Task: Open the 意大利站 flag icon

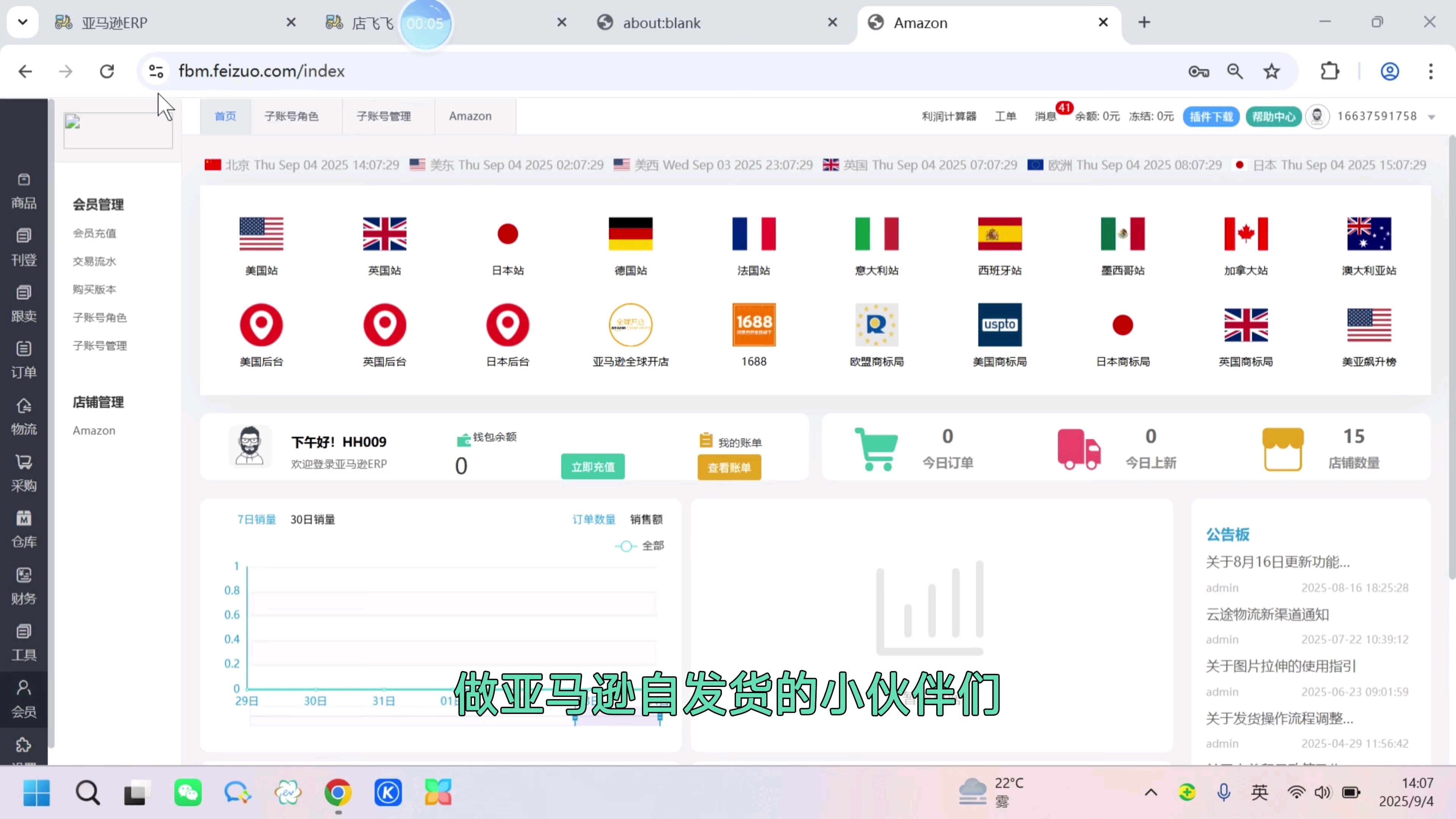Action: 877,234
